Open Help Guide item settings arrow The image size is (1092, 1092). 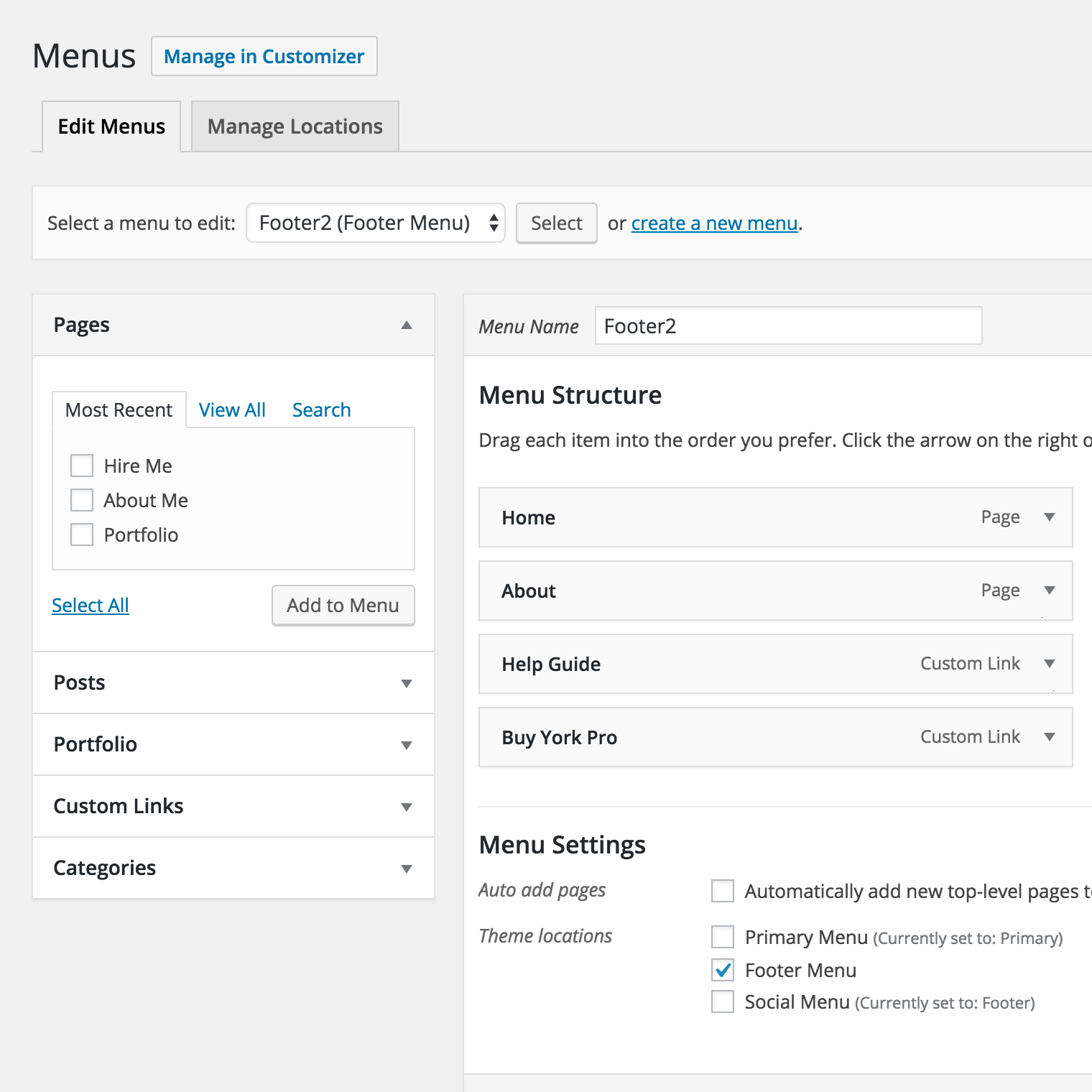tap(1050, 664)
